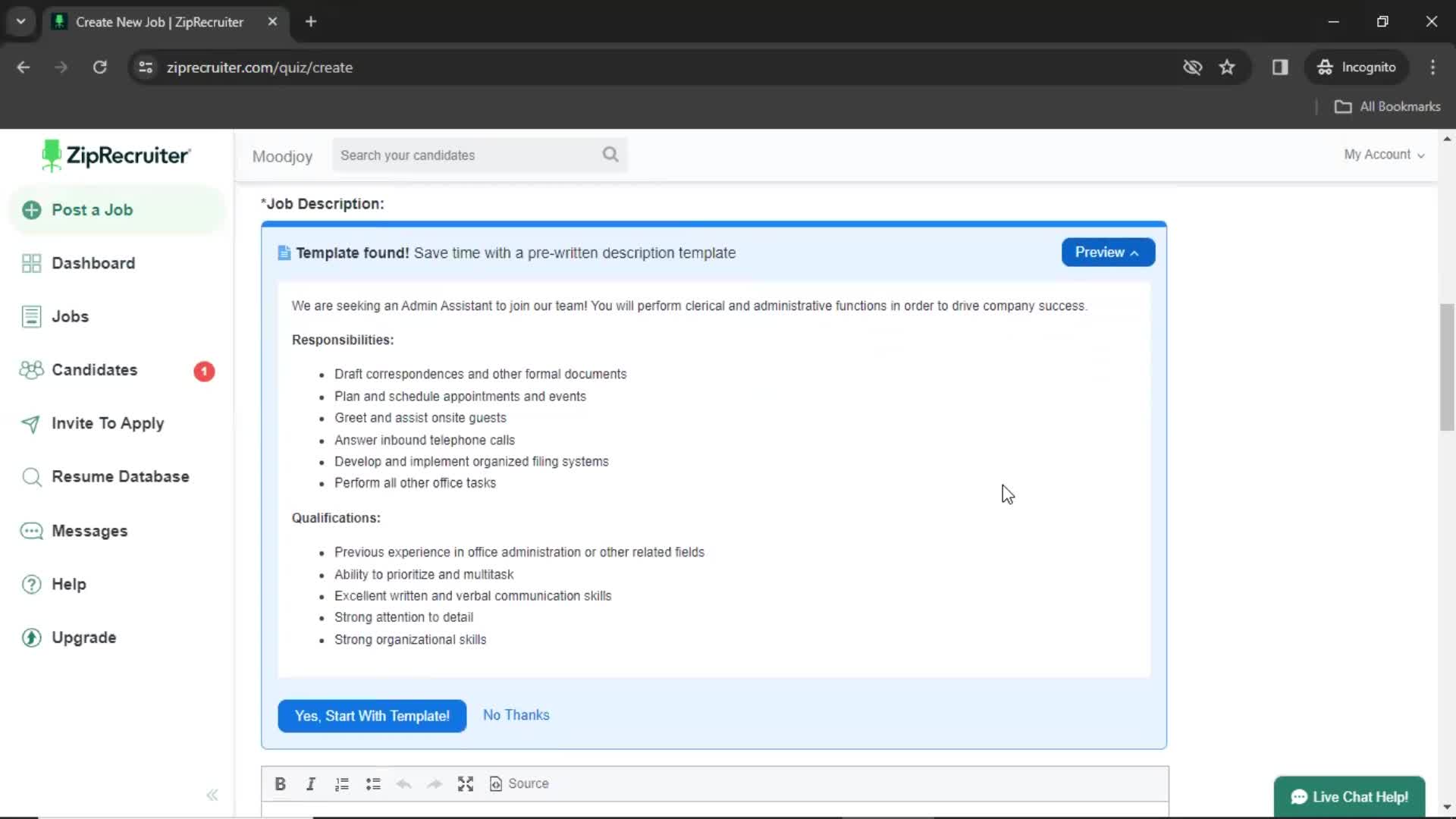Select the Jobs menu item
This screenshot has width=1456, height=819.
pyautogui.click(x=70, y=316)
